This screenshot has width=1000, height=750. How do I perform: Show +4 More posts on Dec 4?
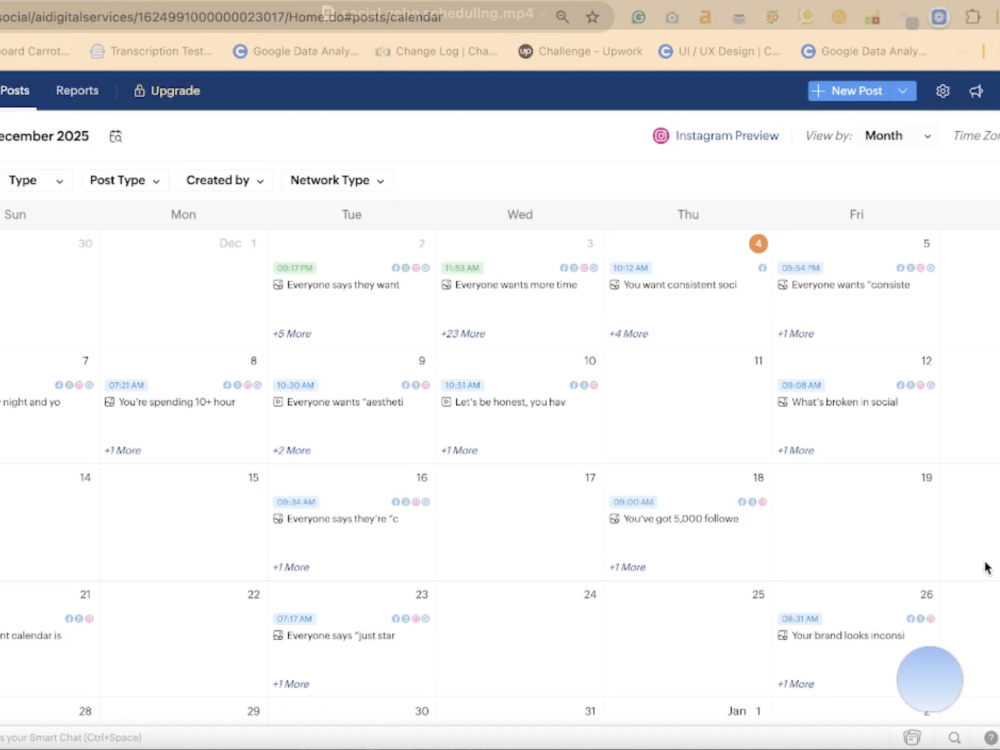(x=629, y=334)
